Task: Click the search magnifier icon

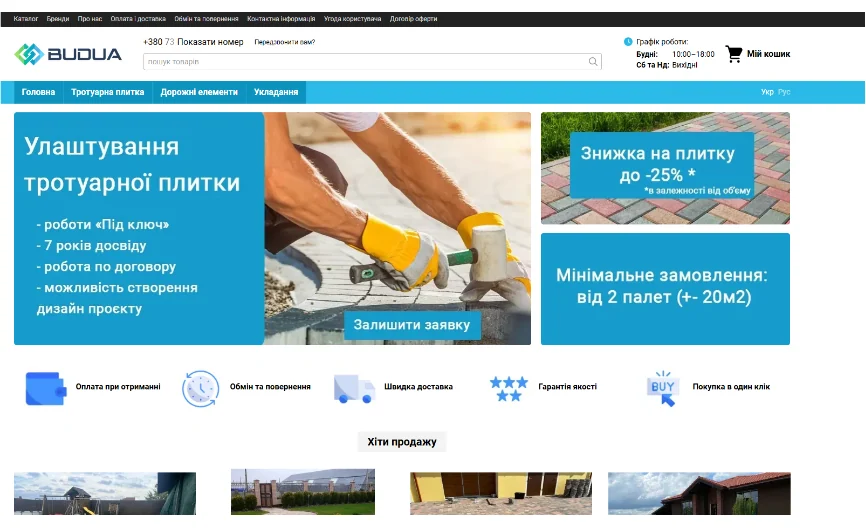Action: [593, 61]
